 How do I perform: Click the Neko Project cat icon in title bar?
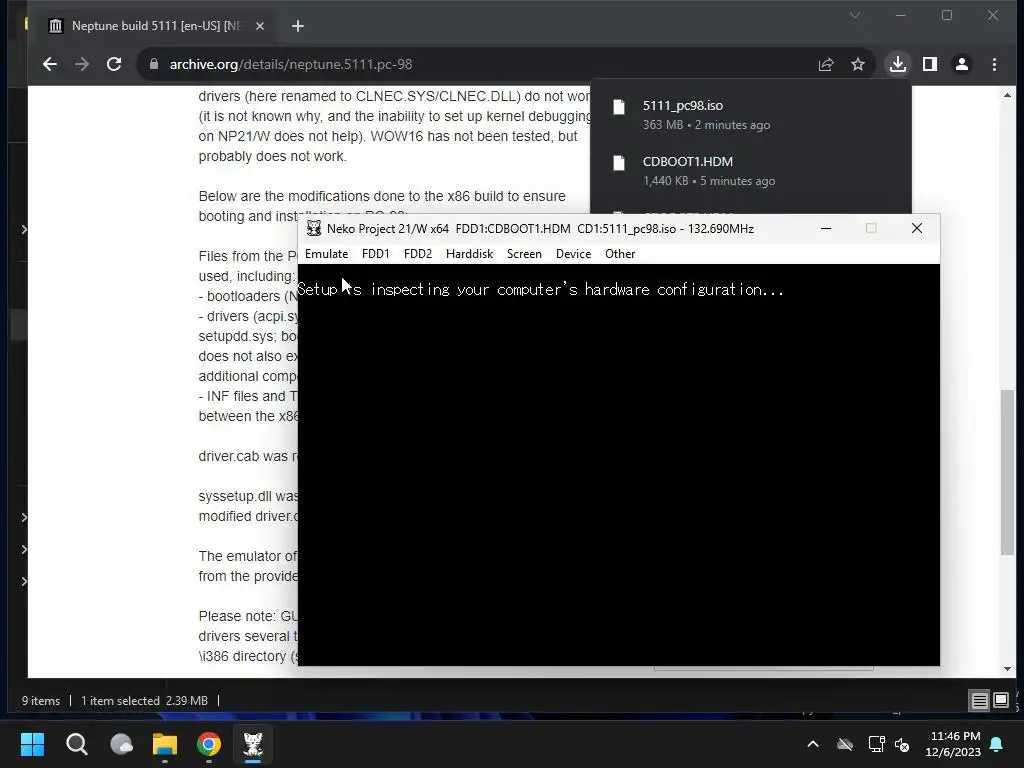(x=314, y=229)
